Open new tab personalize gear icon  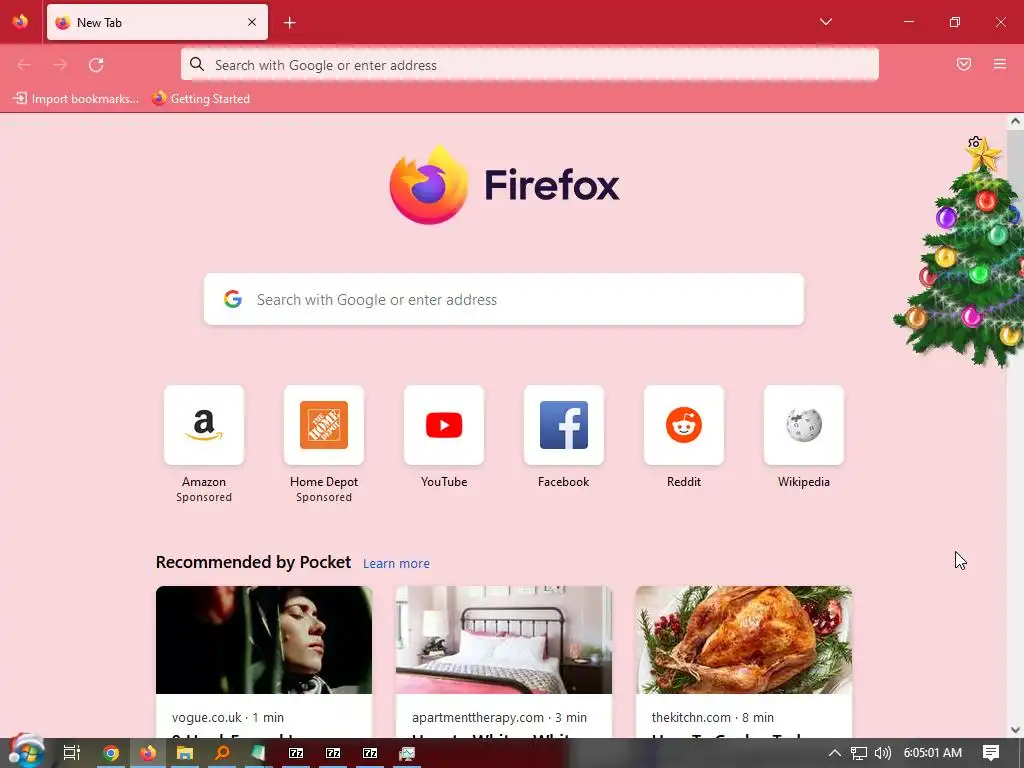coord(974,142)
